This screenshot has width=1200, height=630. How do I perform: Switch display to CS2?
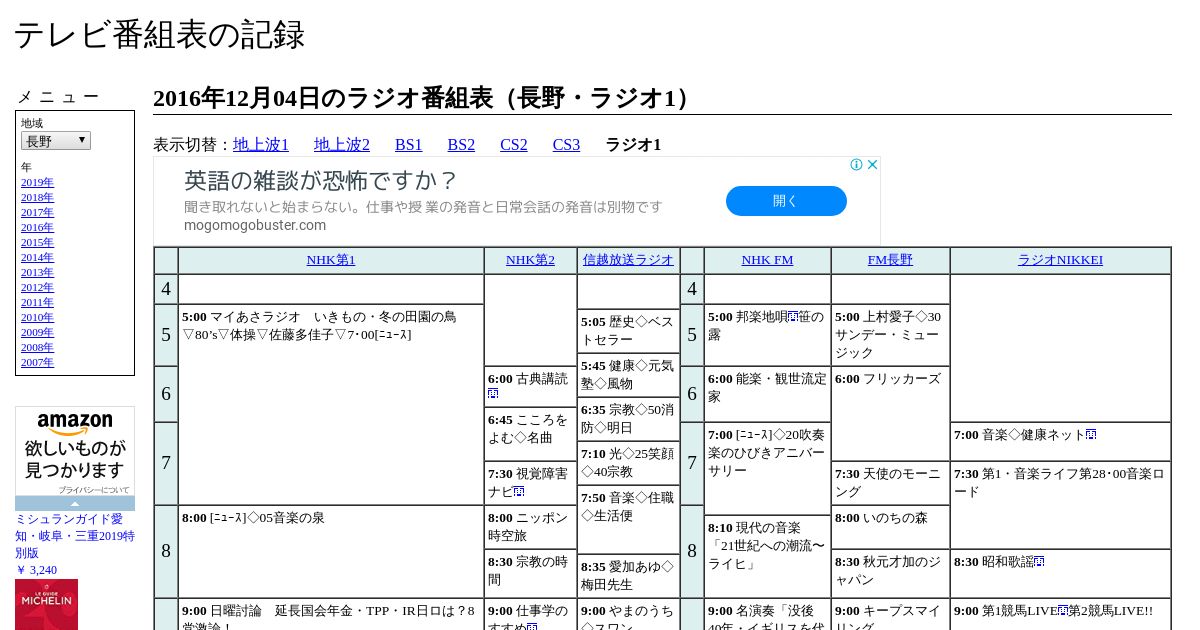(x=514, y=144)
